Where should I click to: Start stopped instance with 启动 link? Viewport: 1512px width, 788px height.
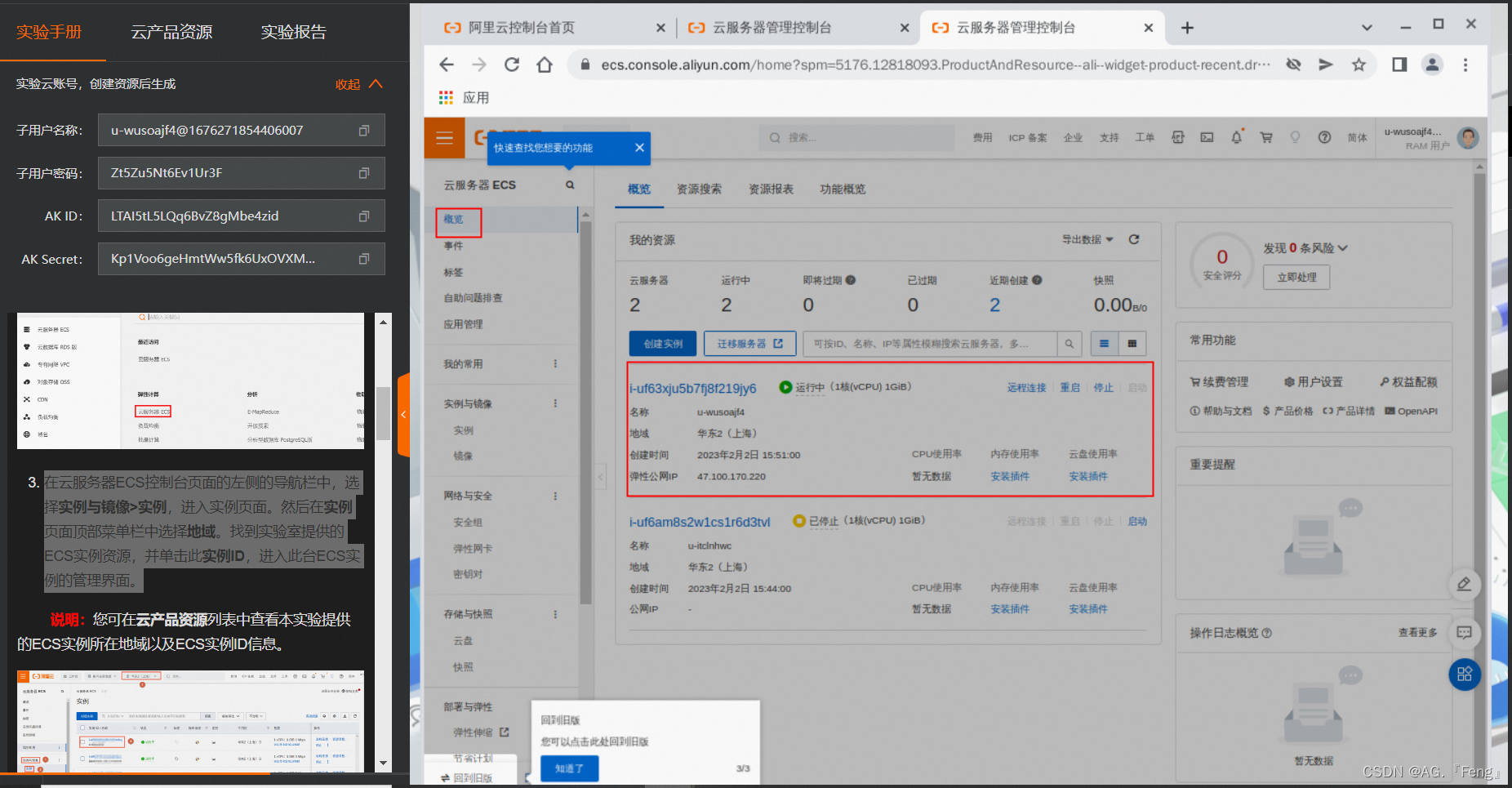(x=1137, y=521)
